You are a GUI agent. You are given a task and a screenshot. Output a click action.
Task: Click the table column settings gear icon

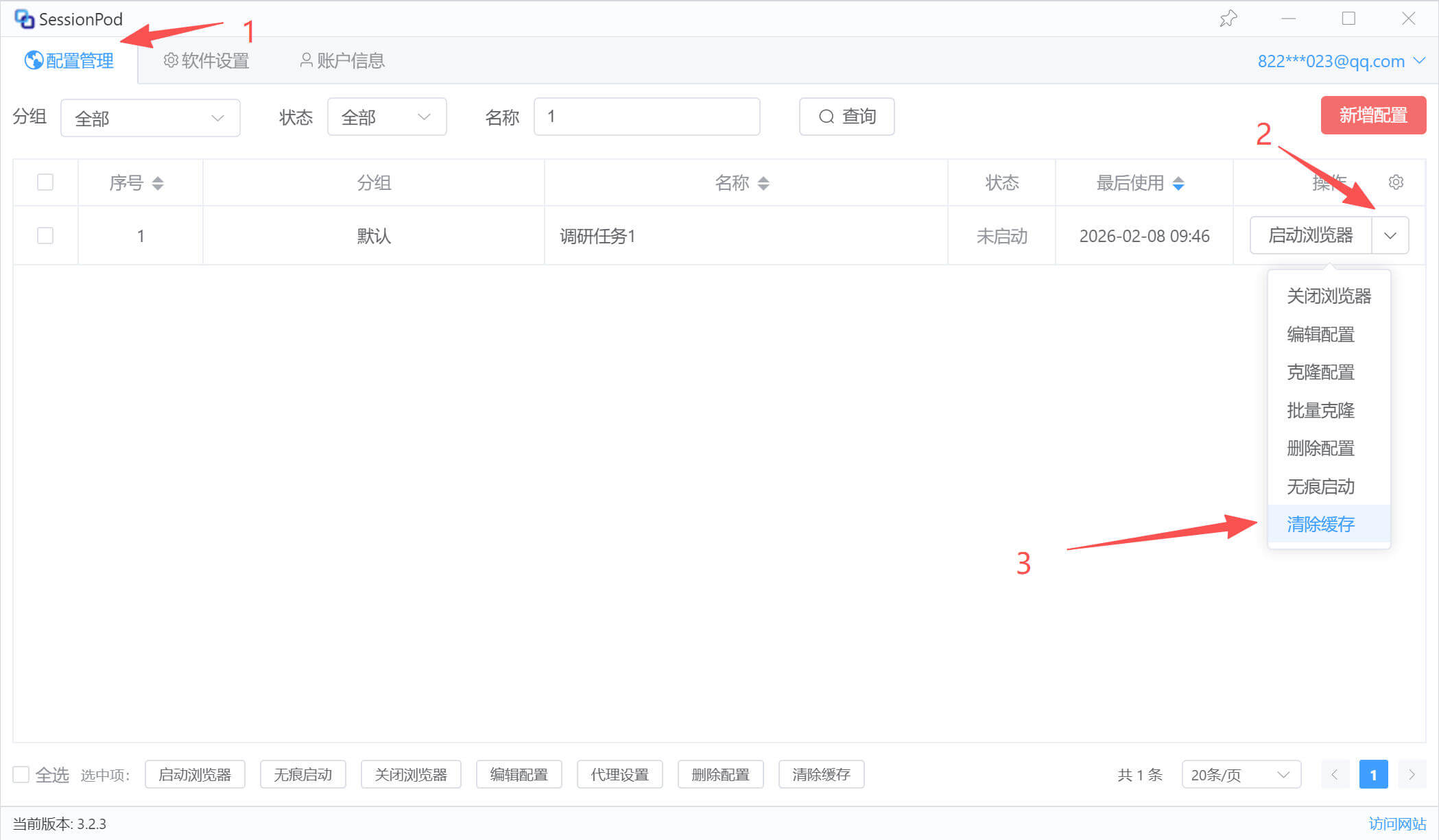(1396, 182)
